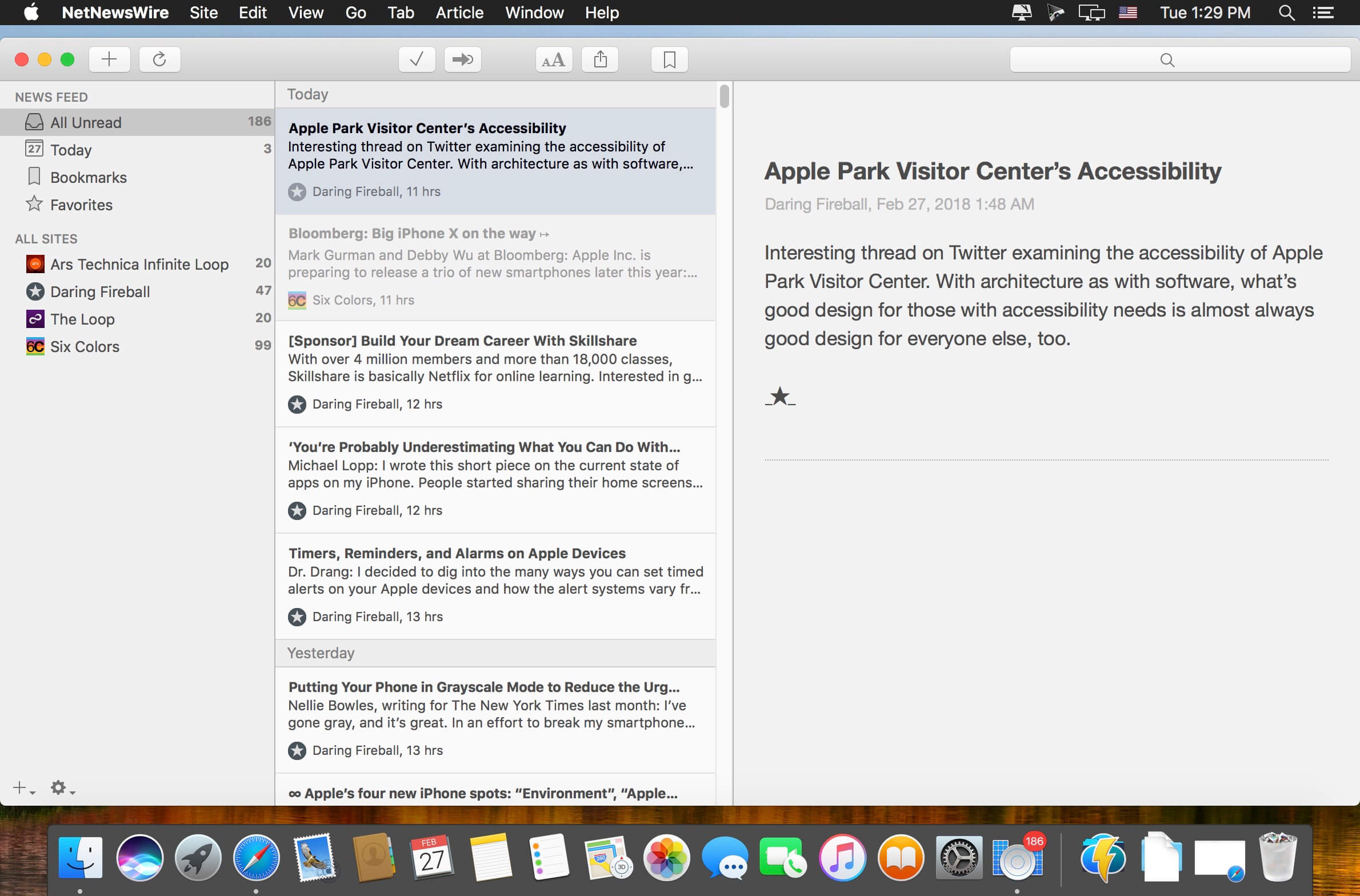Select The Loop site
This screenshot has width=1360, height=896.
pos(137,319)
